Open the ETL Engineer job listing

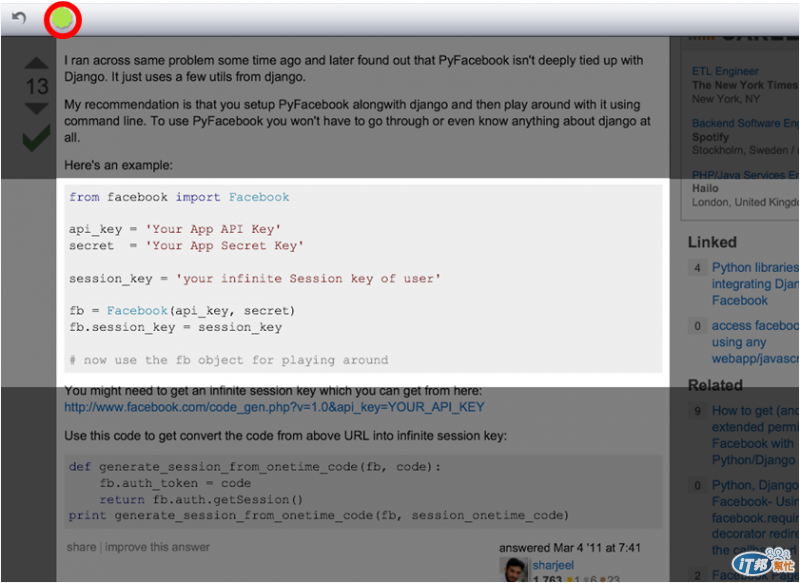coord(725,71)
